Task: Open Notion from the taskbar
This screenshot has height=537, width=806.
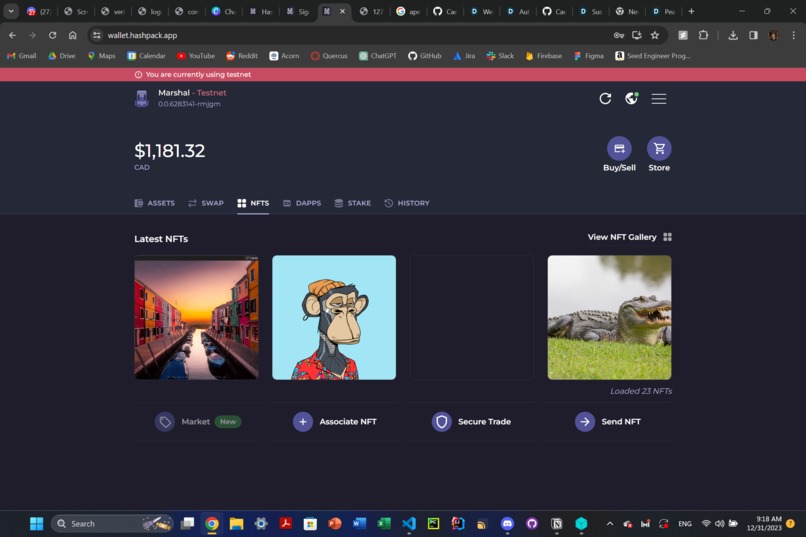Action: click(x=557, y=524)
